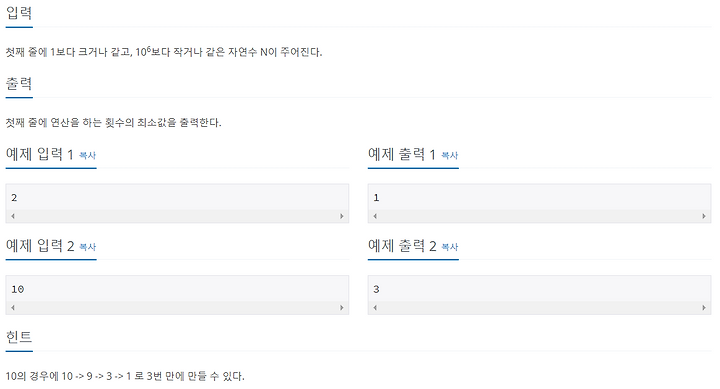Copy 예제 입력 1 via 복사 link
This screenshot has height=389, width=720.
(87, 156)
